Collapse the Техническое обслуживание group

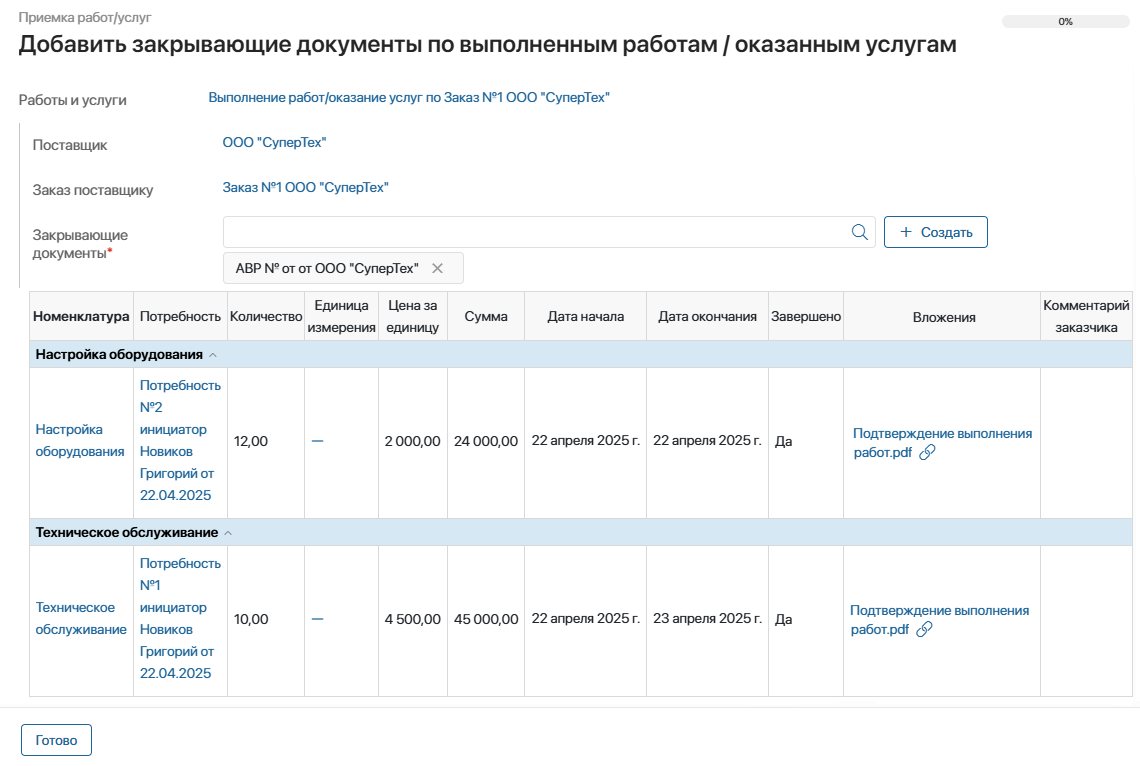(x=227, y=533)
